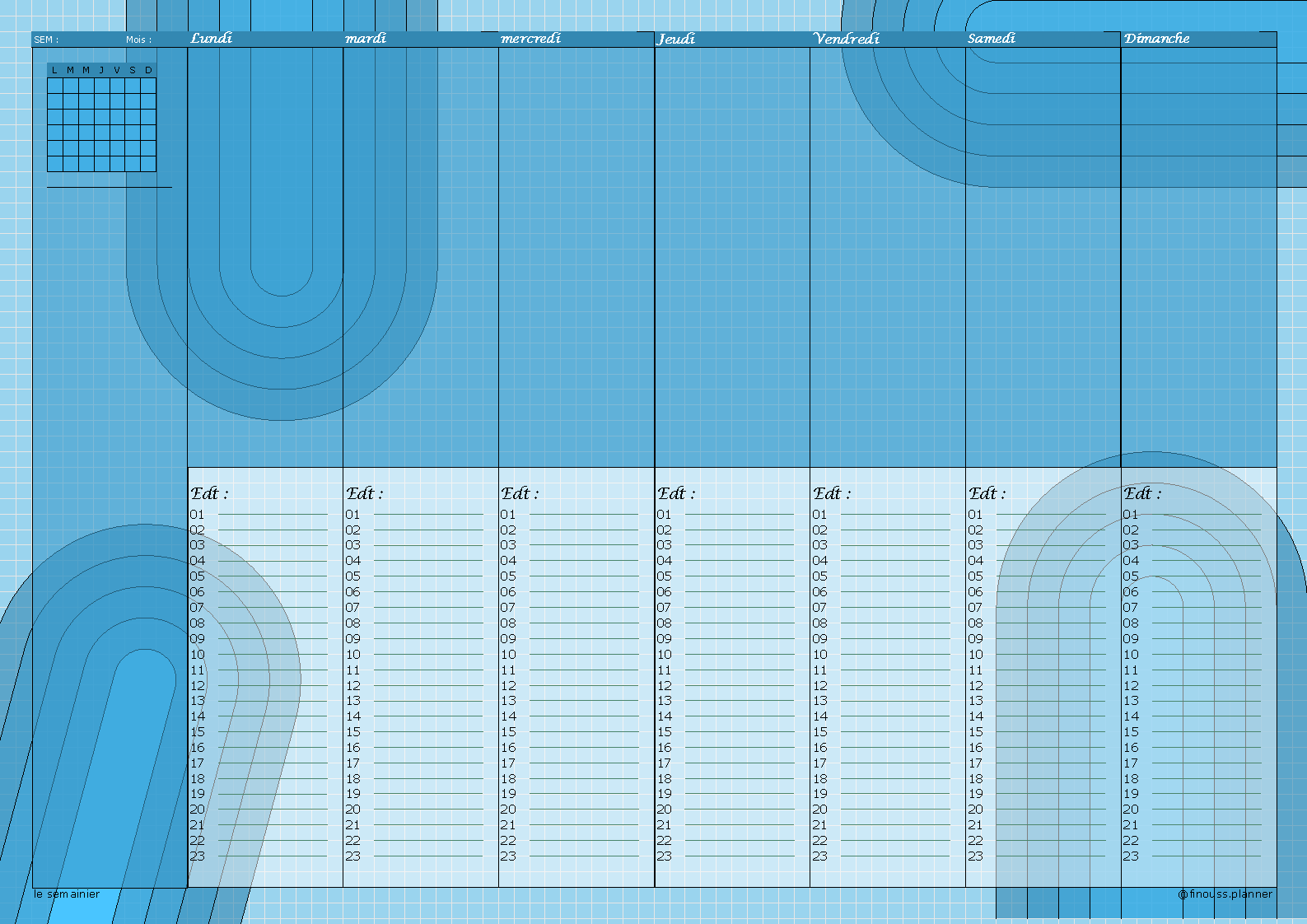Click hour '15' in the Vendredi column
The width and height of the screenshot is (1307, 924).
pos(820,732)
